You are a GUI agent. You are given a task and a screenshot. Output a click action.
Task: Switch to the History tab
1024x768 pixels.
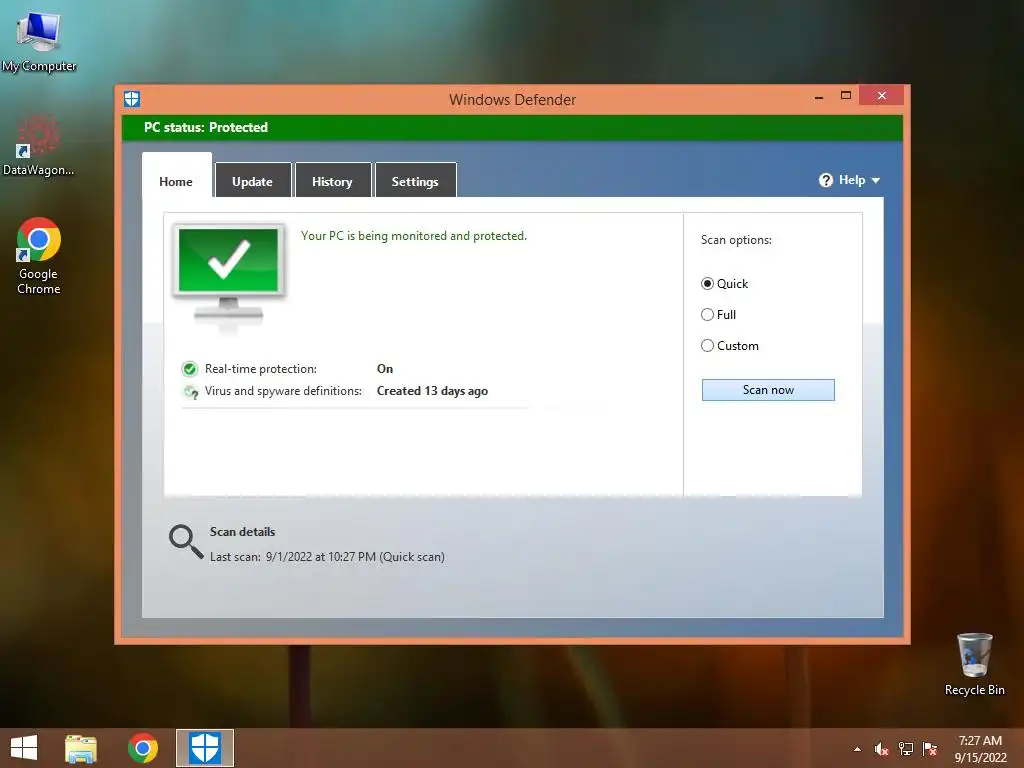pyautogui.click(x=332, y=180)
